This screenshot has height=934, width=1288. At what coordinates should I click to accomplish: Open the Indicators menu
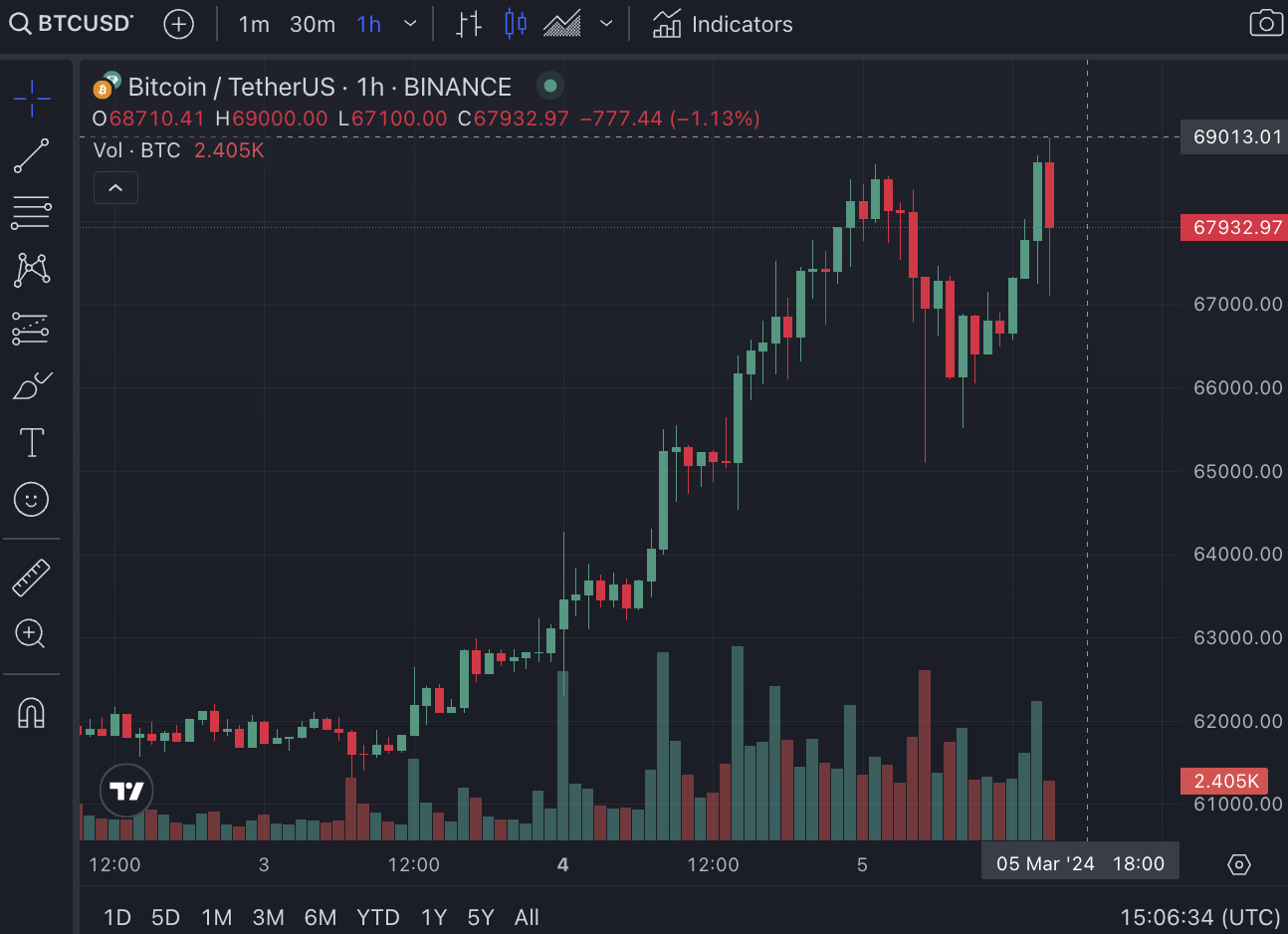click(722, 24)
